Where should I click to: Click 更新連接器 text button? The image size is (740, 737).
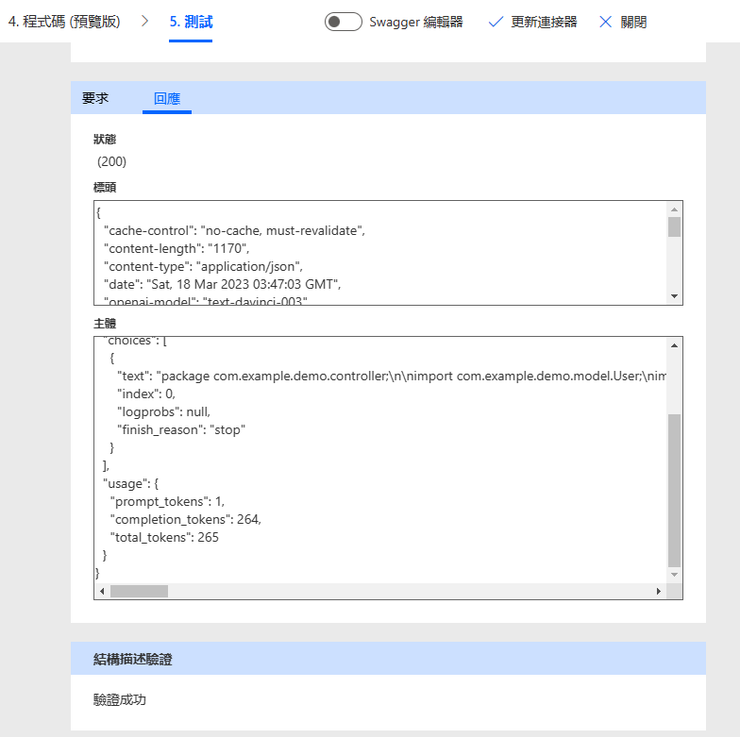(544, 22)
